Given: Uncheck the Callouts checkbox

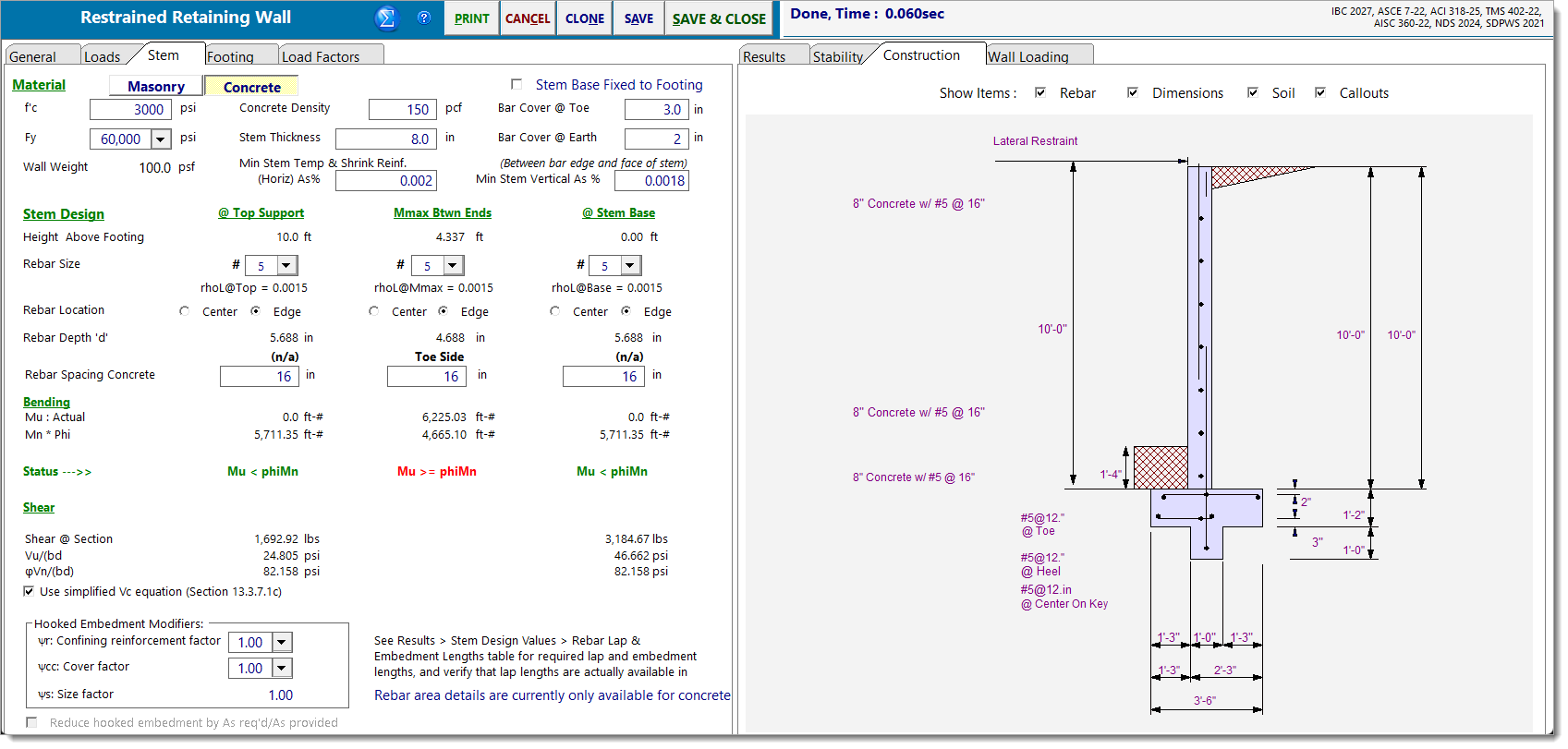Looking at the screenshot, I should [1320, 92].
